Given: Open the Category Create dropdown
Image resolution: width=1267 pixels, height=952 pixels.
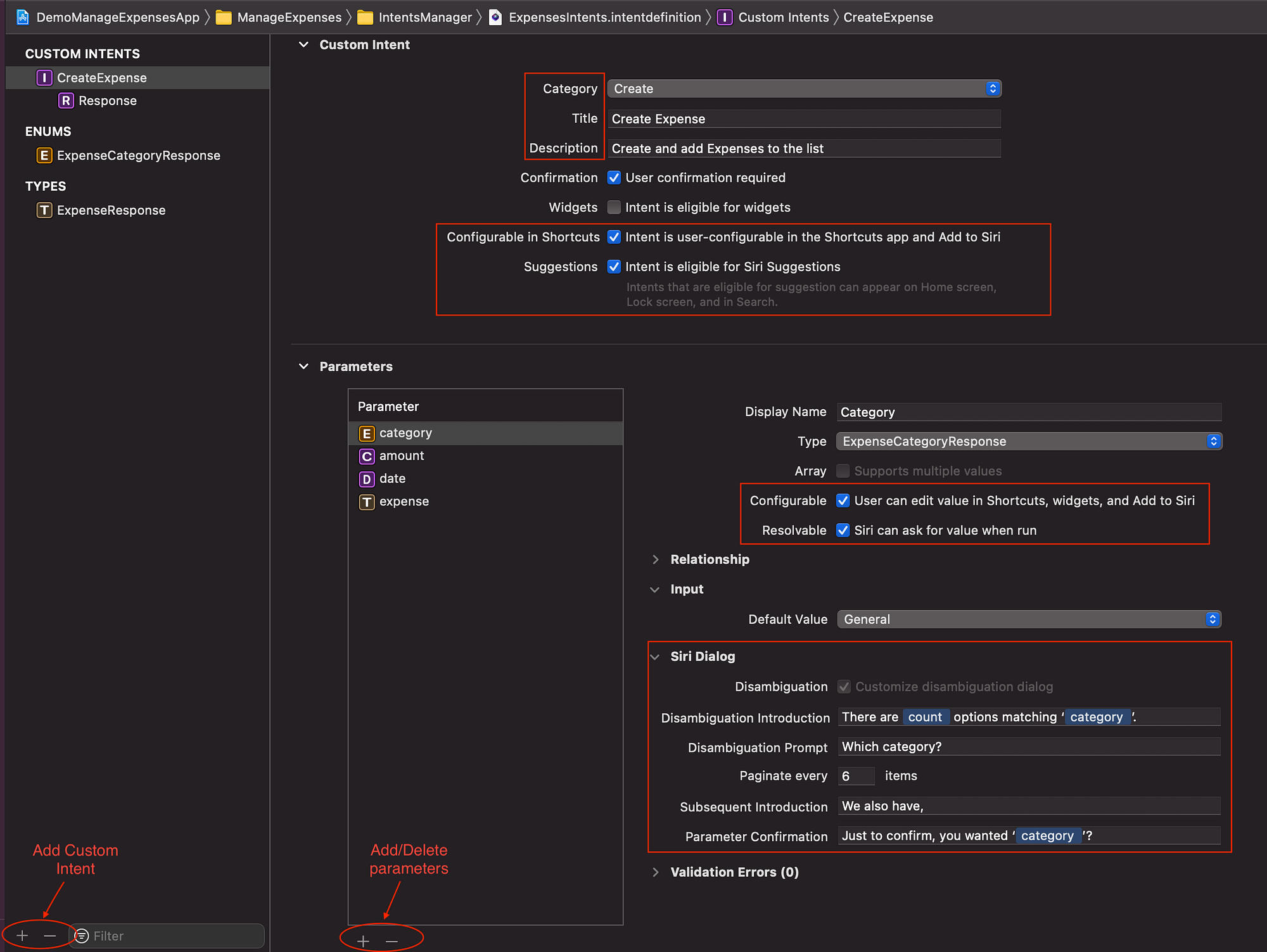Looking at the screenshot, I should [x=803, y=89].
